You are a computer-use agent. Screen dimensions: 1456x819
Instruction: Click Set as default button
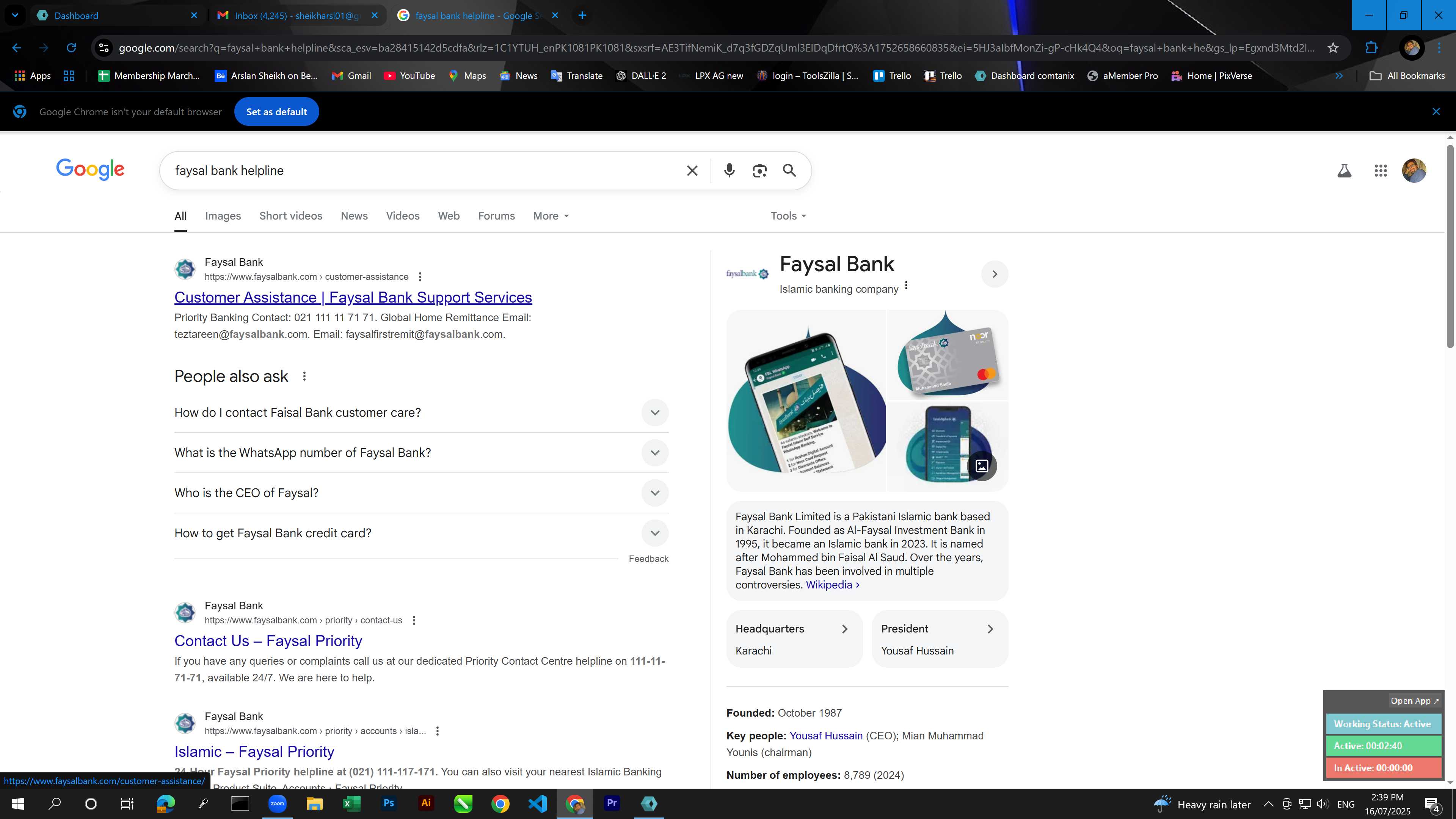(276, 112)
